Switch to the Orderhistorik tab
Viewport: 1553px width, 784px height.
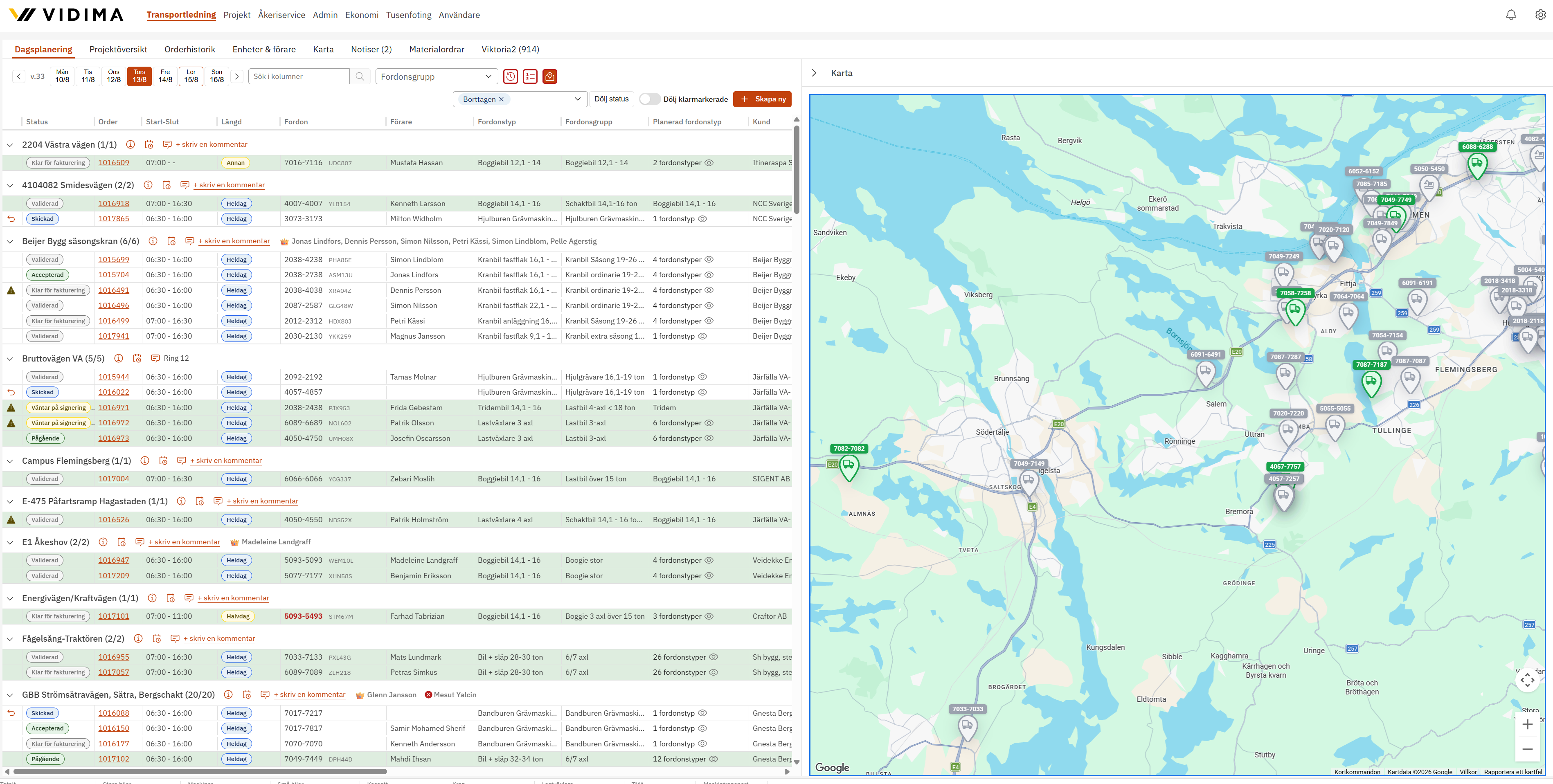190,49
